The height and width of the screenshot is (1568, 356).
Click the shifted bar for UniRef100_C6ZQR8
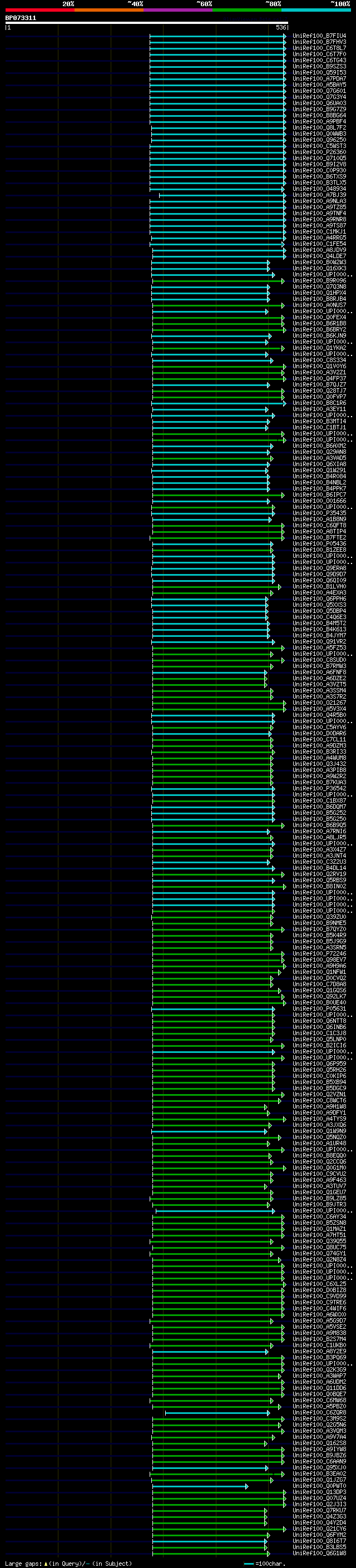[217, 1413]
